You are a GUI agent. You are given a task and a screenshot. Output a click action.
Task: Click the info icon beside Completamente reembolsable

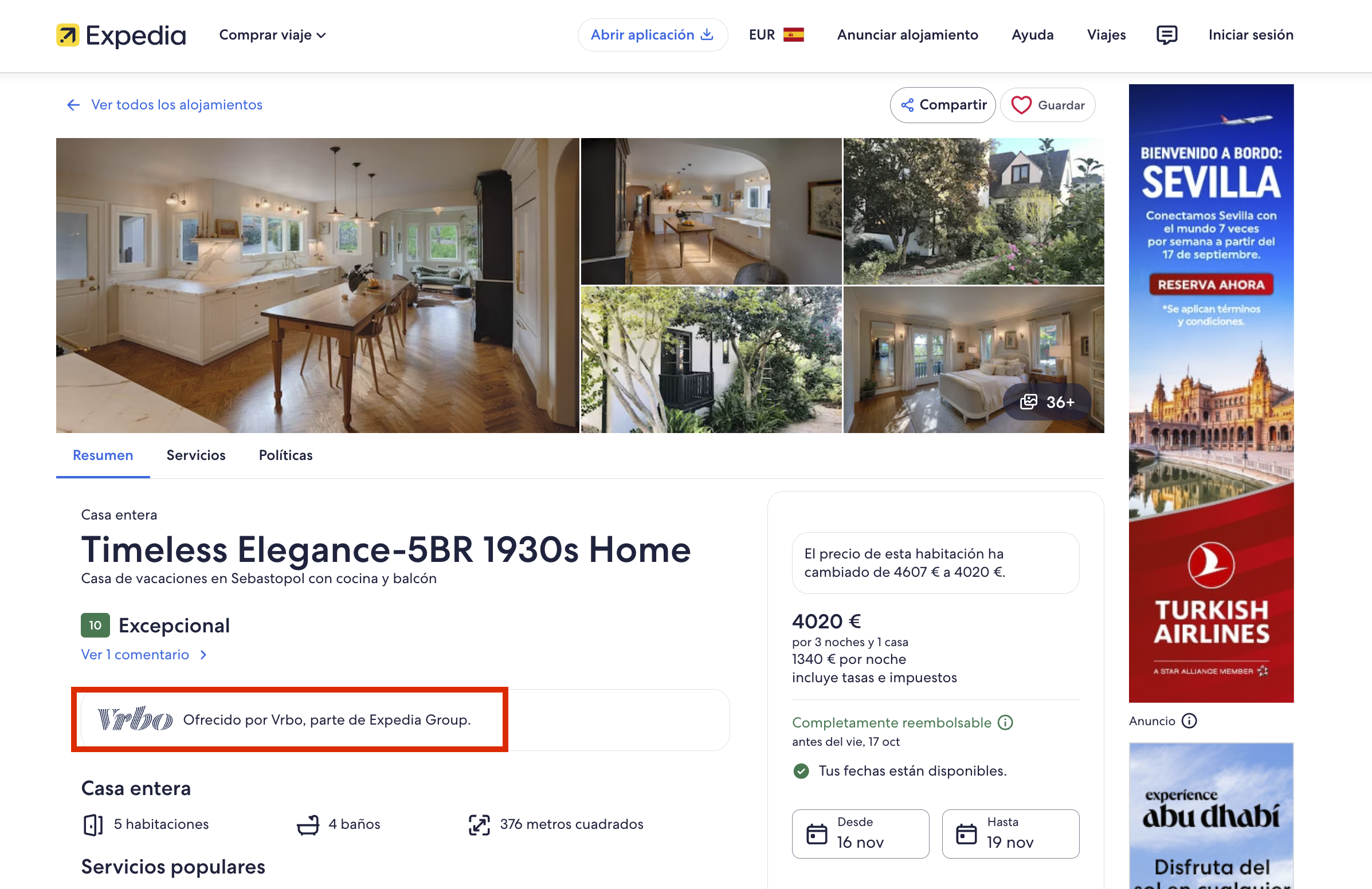1005,722
